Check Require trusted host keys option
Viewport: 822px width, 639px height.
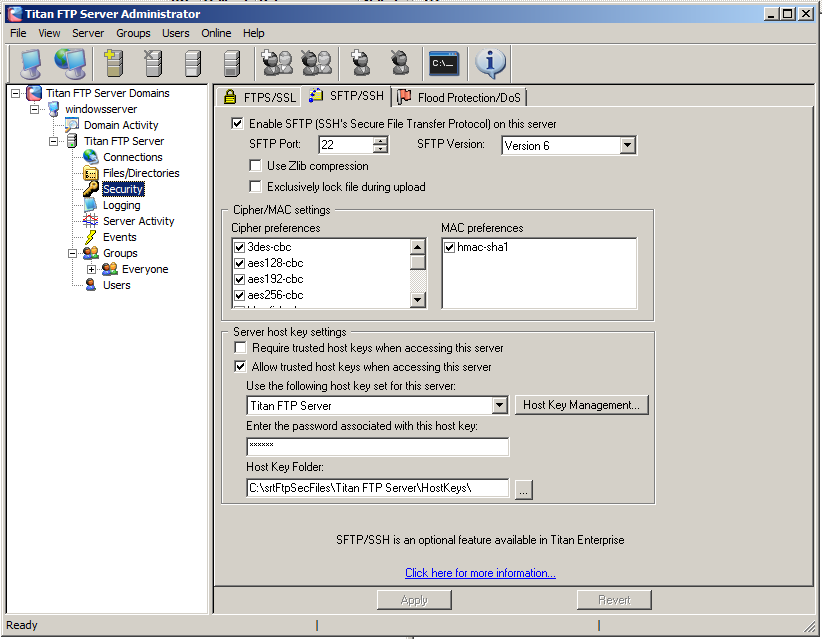pos(240,348)
